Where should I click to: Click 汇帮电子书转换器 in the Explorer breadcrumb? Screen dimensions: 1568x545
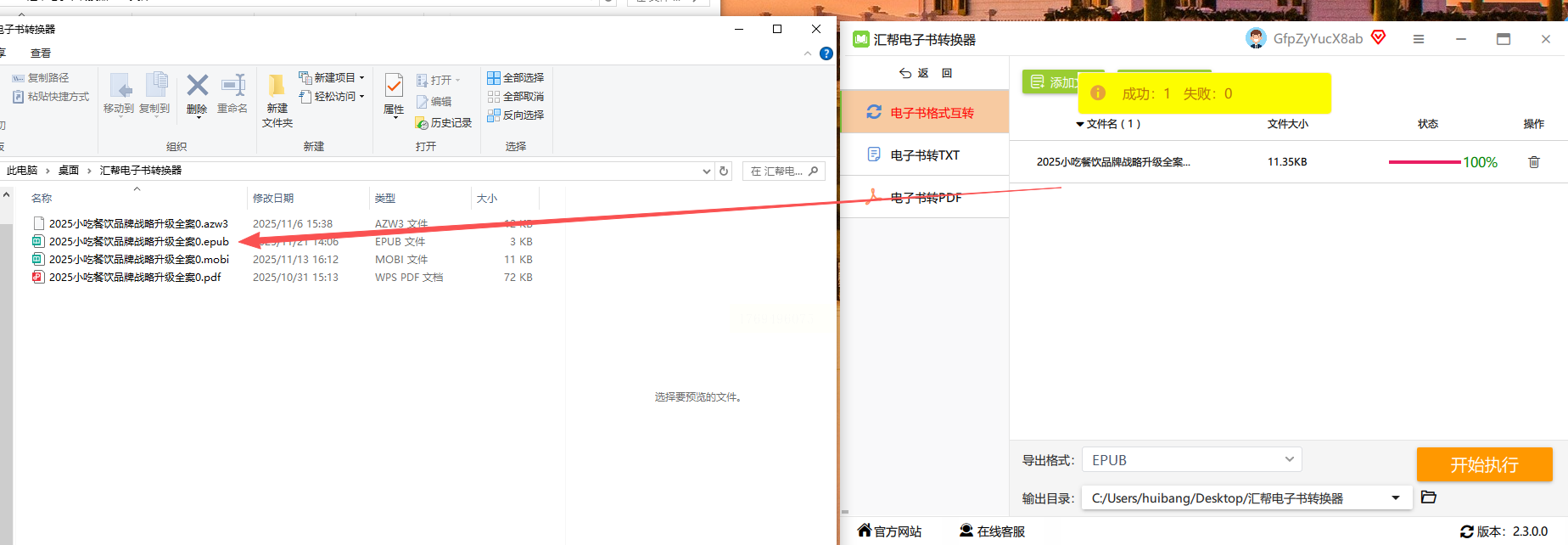coord(141,171)
